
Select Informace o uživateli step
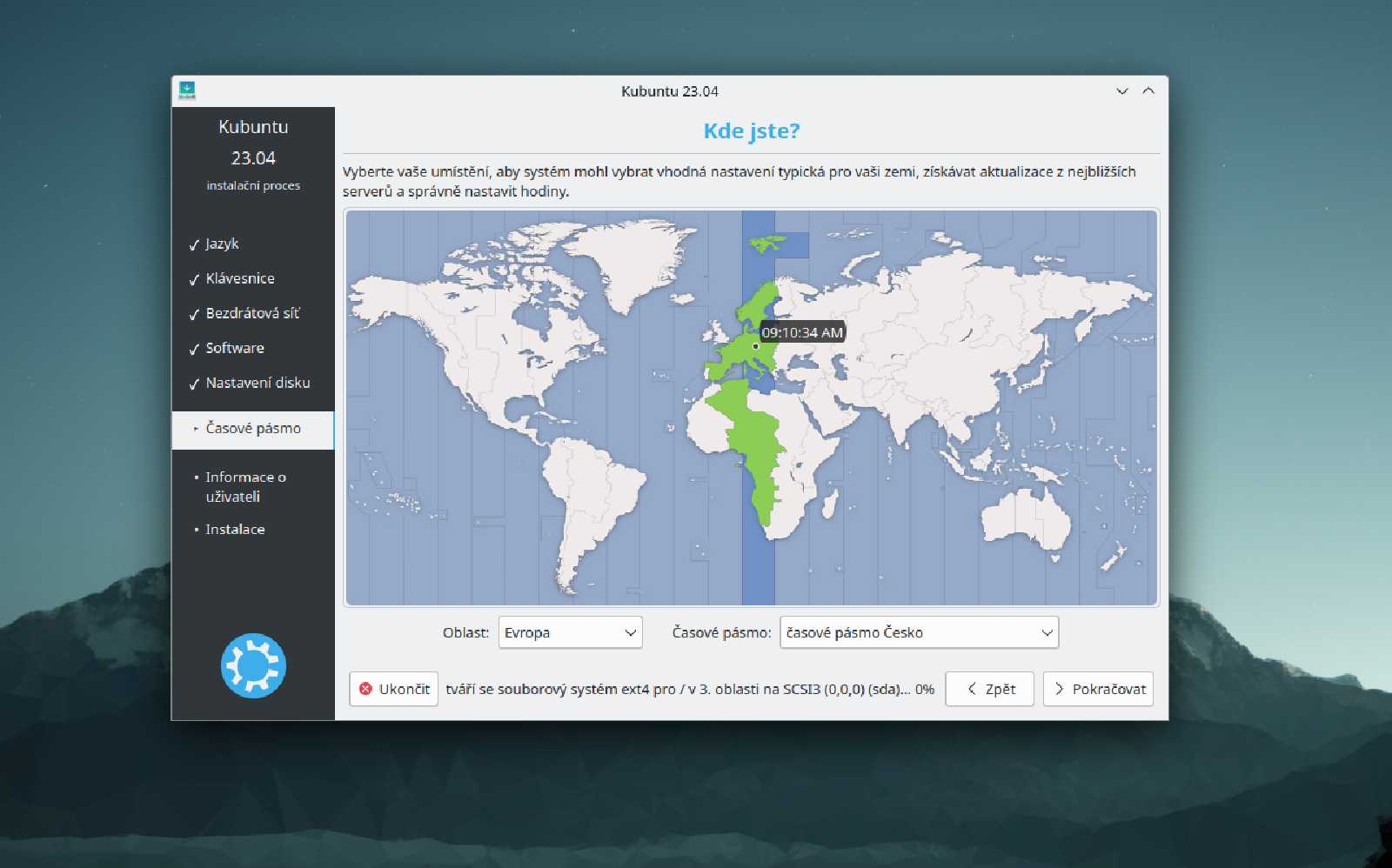coord(245,486)
